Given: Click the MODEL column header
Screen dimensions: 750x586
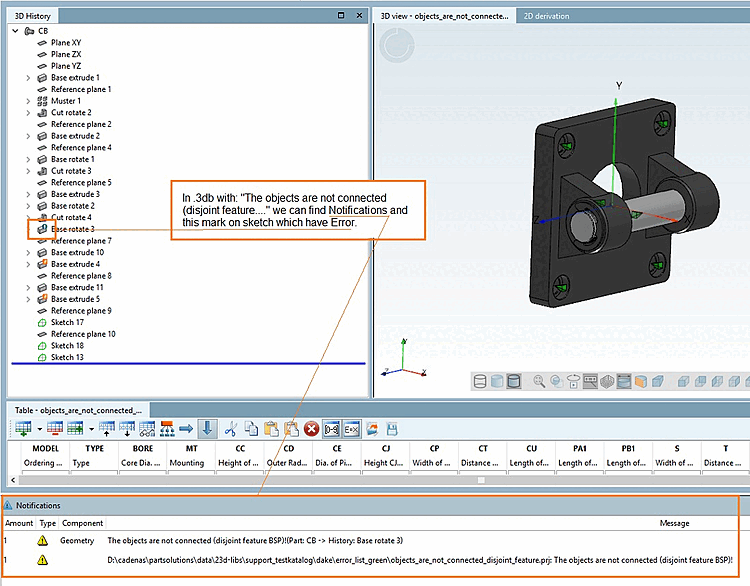Looking at the screenshot, I should [45, 449].
